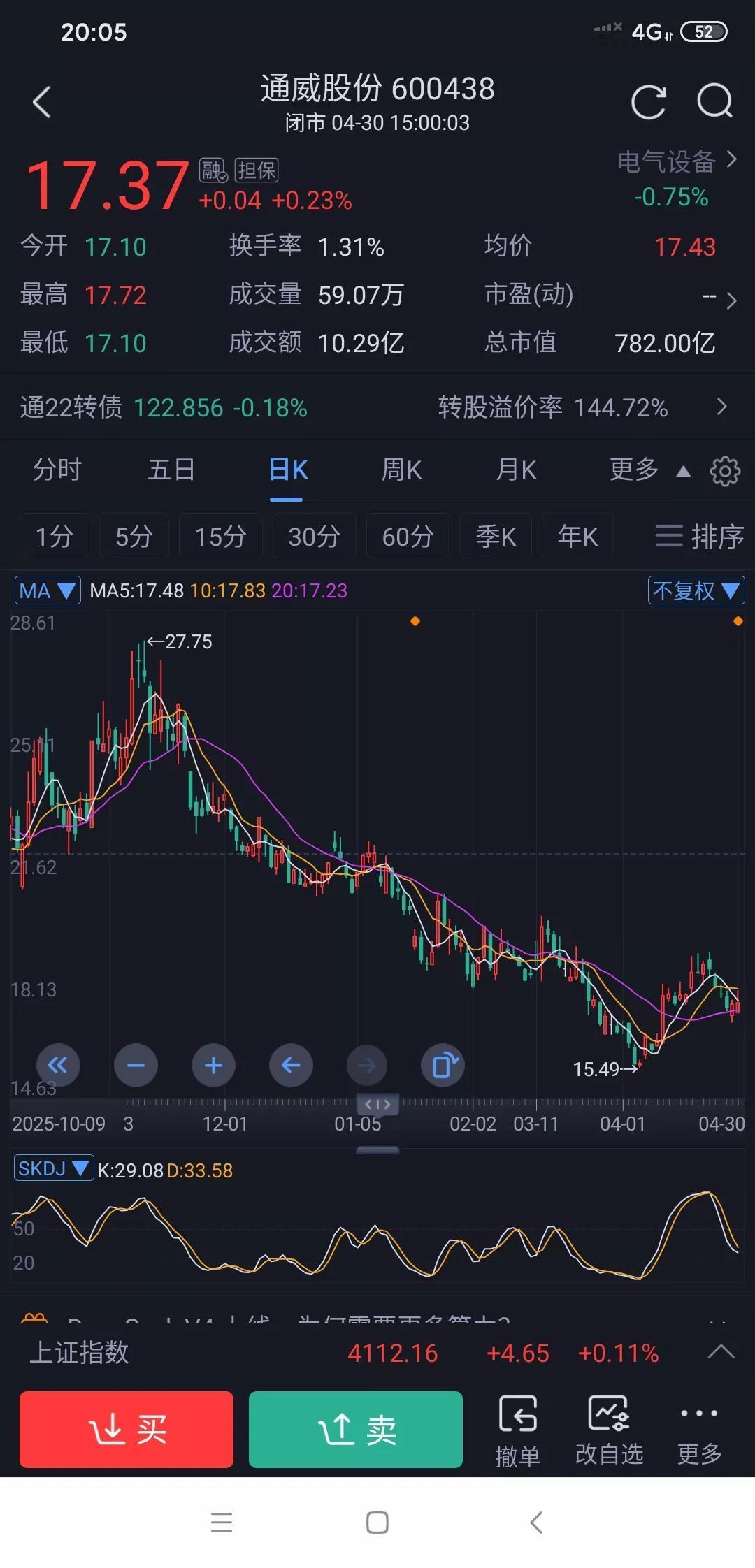This screenshot has height=1568, width=755.
Task: Open 改自选 watchlist editor
Action: tap(609, 1430)
